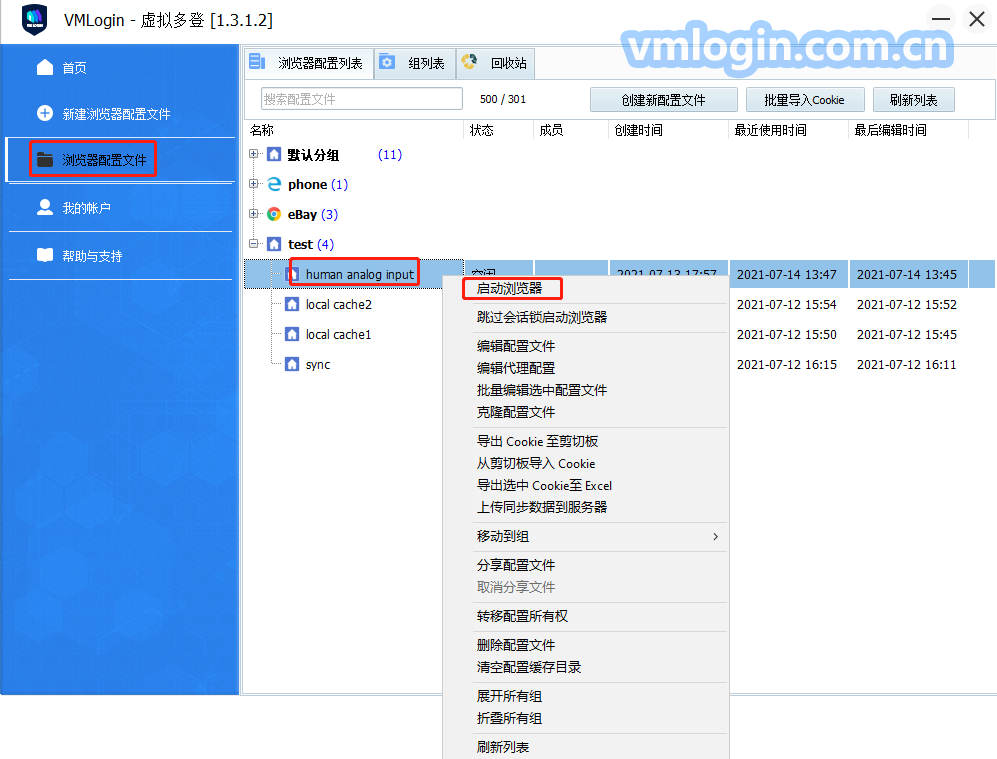Click the home icon beside 首页
The width and height of the screenshot is (997, 759).
coord(45,67)
